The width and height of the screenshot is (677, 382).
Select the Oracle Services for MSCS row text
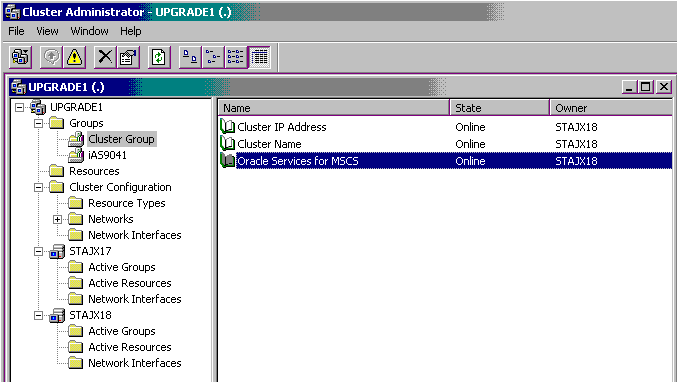pos(298,161)
